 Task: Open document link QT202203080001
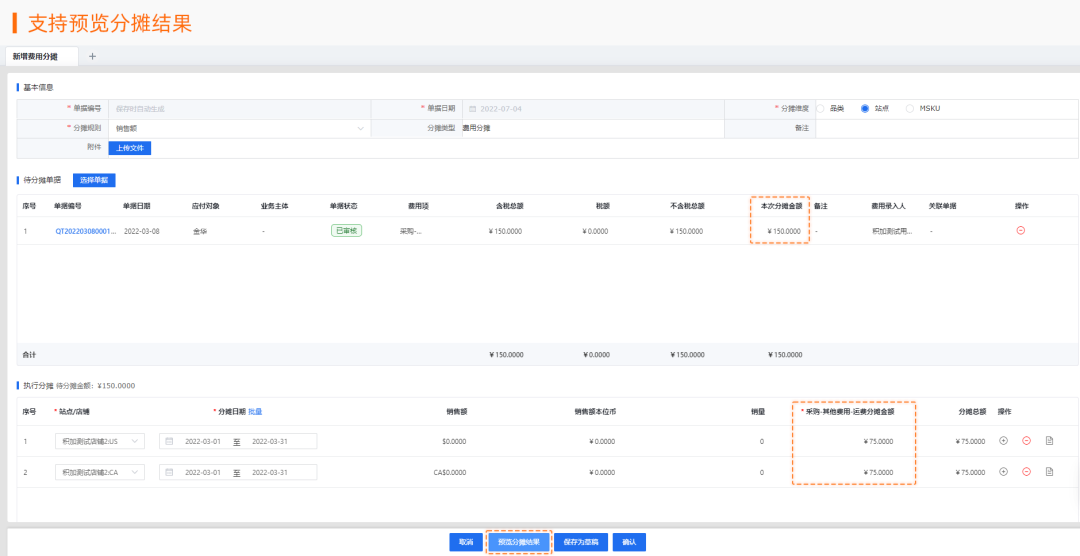click(x=85, y=231)
